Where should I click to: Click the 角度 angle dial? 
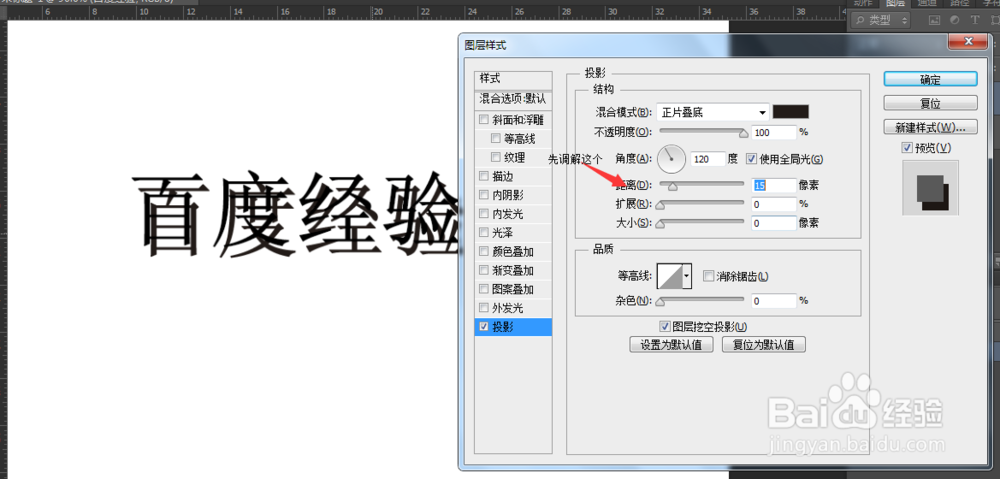point(671,159)
